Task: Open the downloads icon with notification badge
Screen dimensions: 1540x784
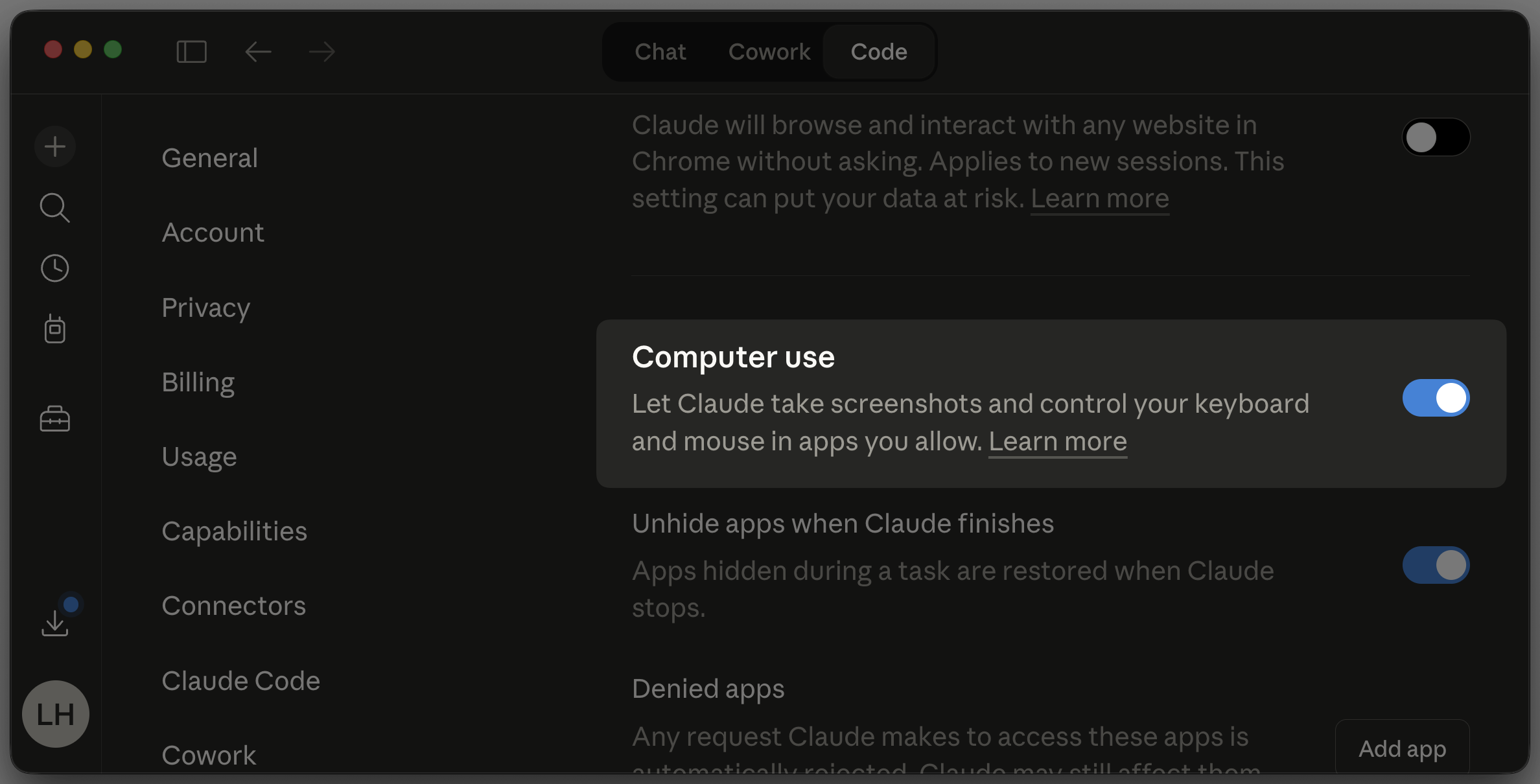Action: [55, 621]
